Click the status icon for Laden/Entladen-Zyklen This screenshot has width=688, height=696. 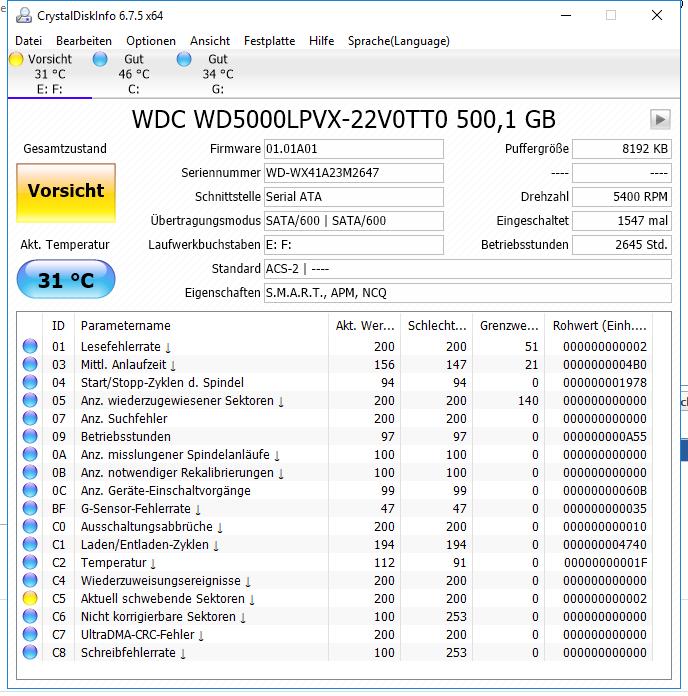(30, 544)
